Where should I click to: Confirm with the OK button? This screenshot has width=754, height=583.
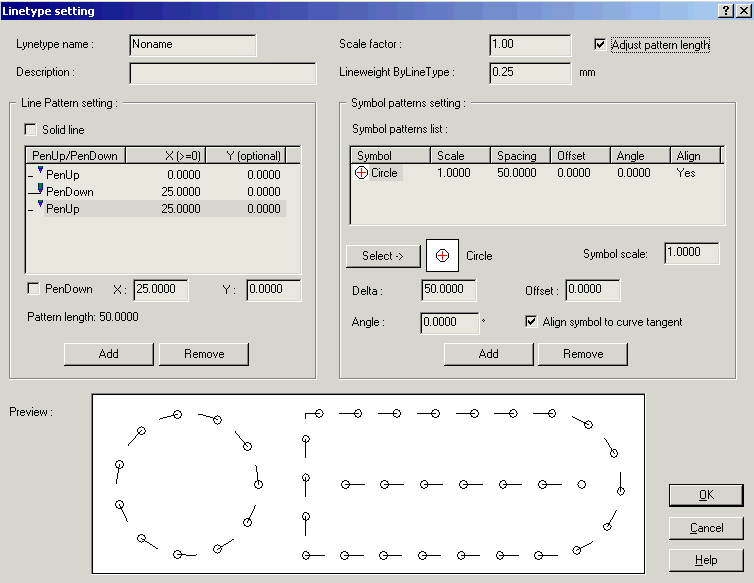(x=706, y=495)
